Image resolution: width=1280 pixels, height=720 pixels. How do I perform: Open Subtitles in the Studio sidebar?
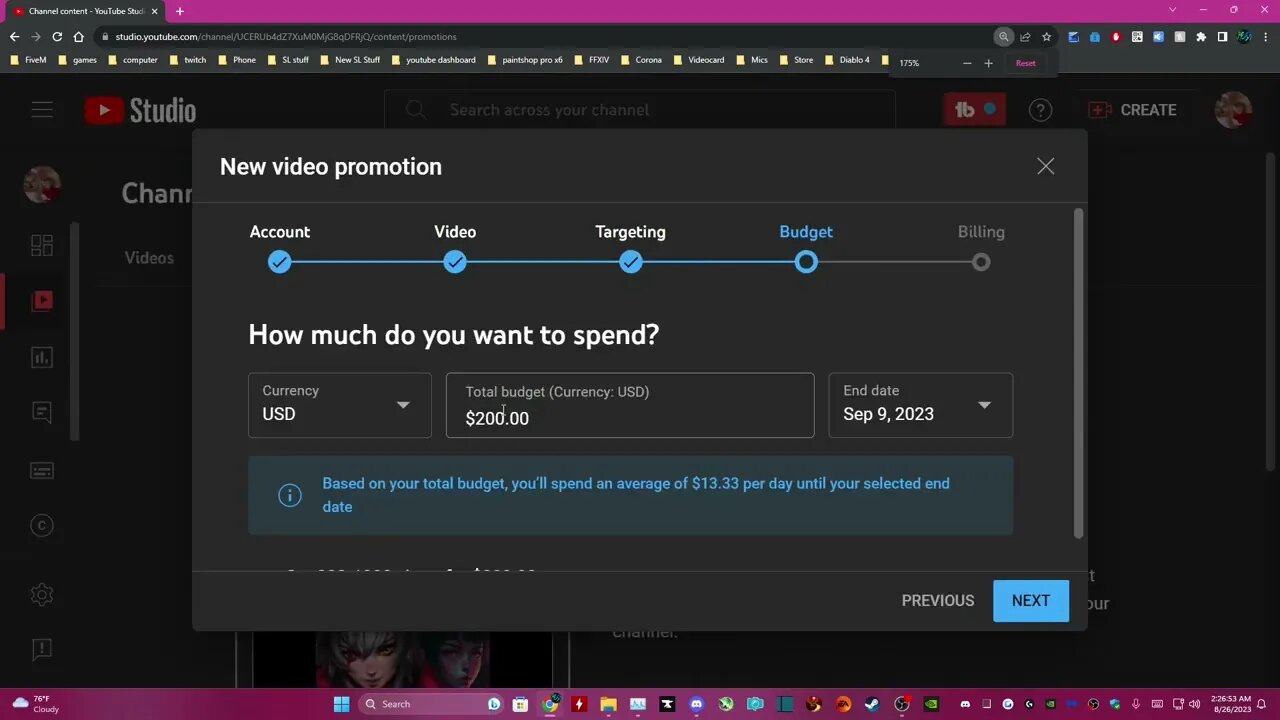click(42, 470)
